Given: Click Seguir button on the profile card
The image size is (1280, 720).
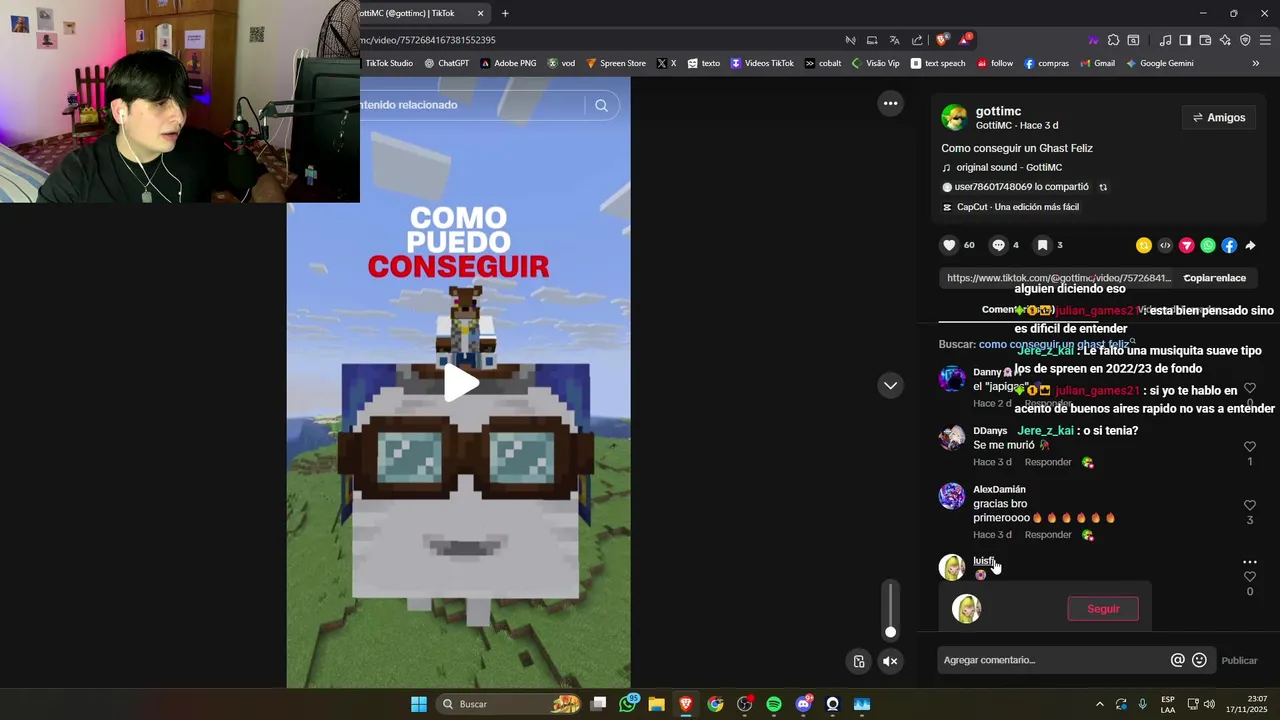Looking at the screenshot, I should coord(1103,609).
